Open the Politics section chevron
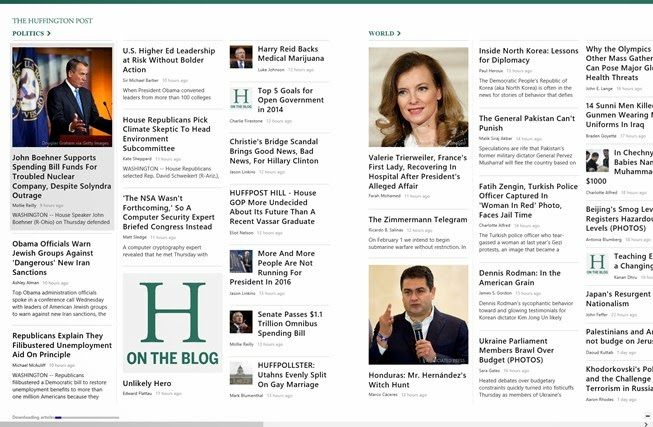The height and width of the screenshot is (427, 653). pyautogui.click(x=49, y=33)
